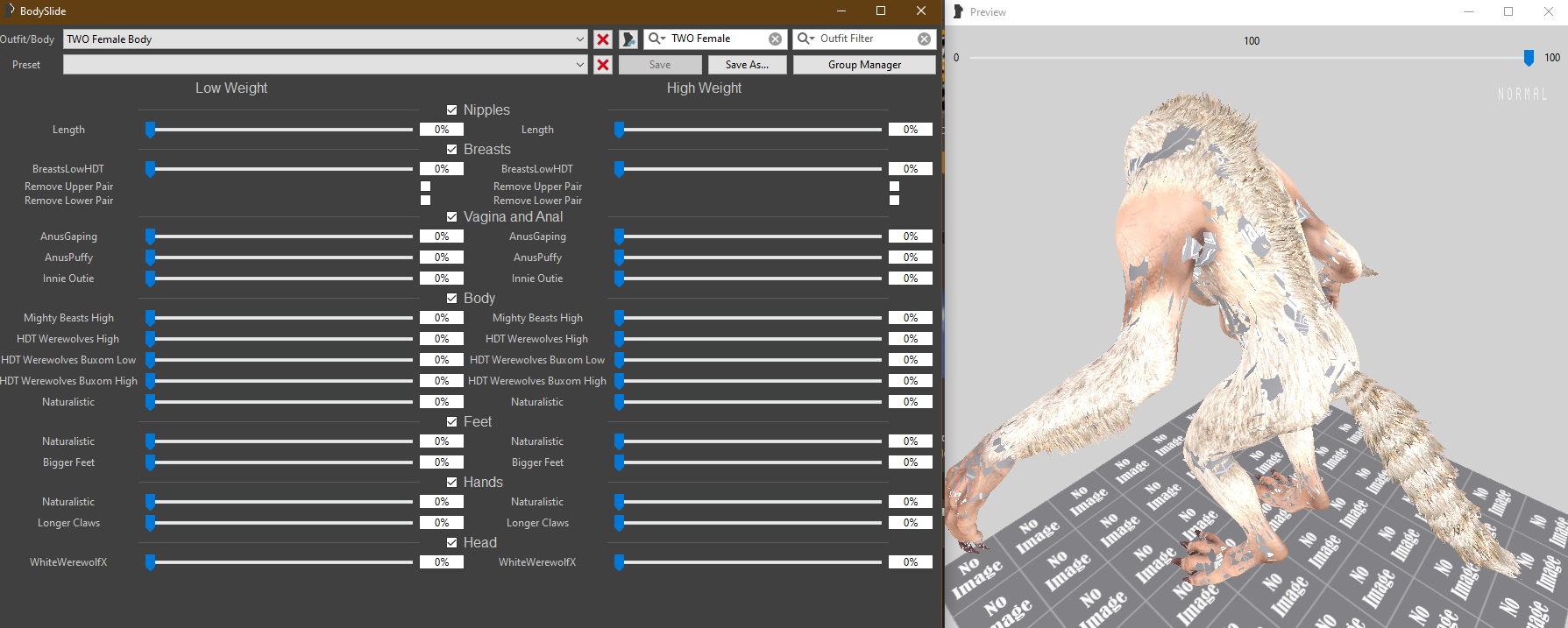Image resolution: width=1568 pixels, height=628 pixels.
Task: Click the body silhouette refresh outfits icon
Action: pyautogui.click(x=628, y=39)
